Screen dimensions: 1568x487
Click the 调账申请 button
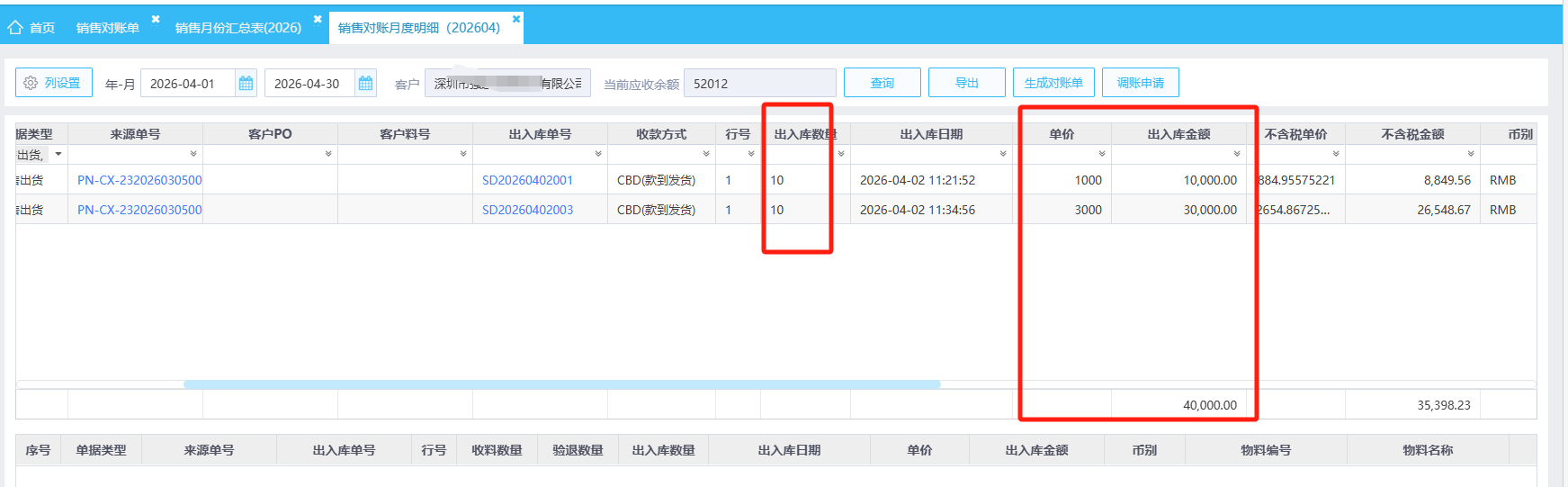1141,83
